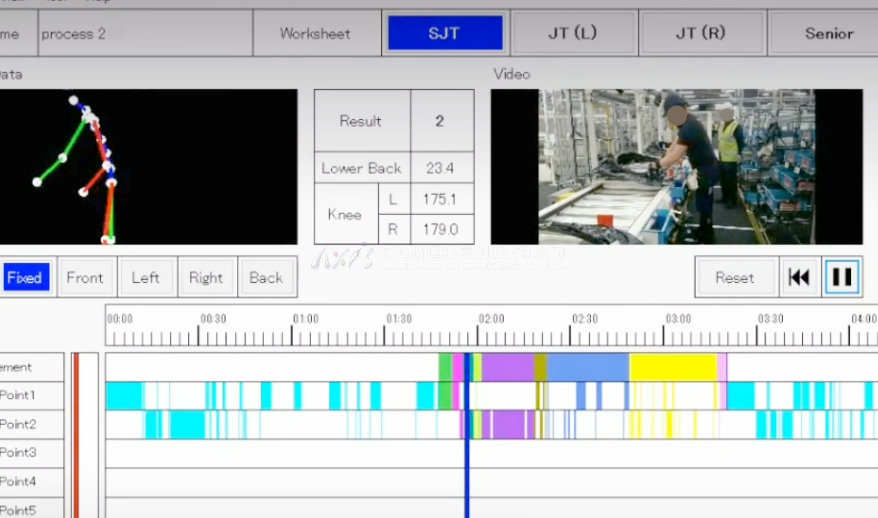The image size is (878, 518).
Task: Click the right knee value 179.0
Action: 442,229
